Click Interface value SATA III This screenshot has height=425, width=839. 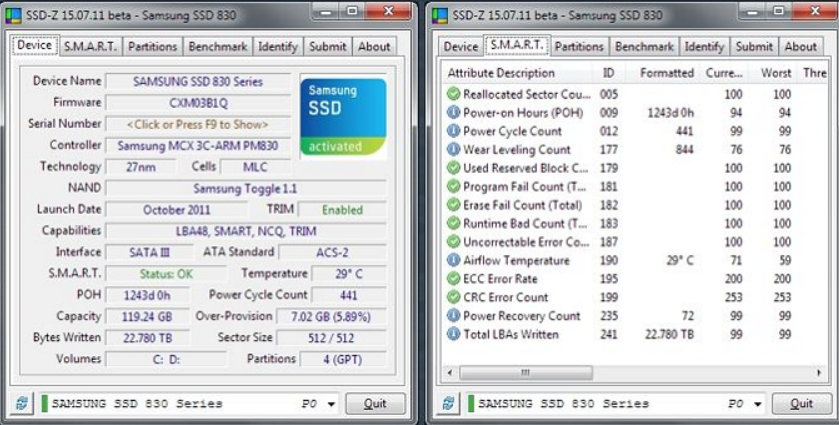(x=149, y=252)
